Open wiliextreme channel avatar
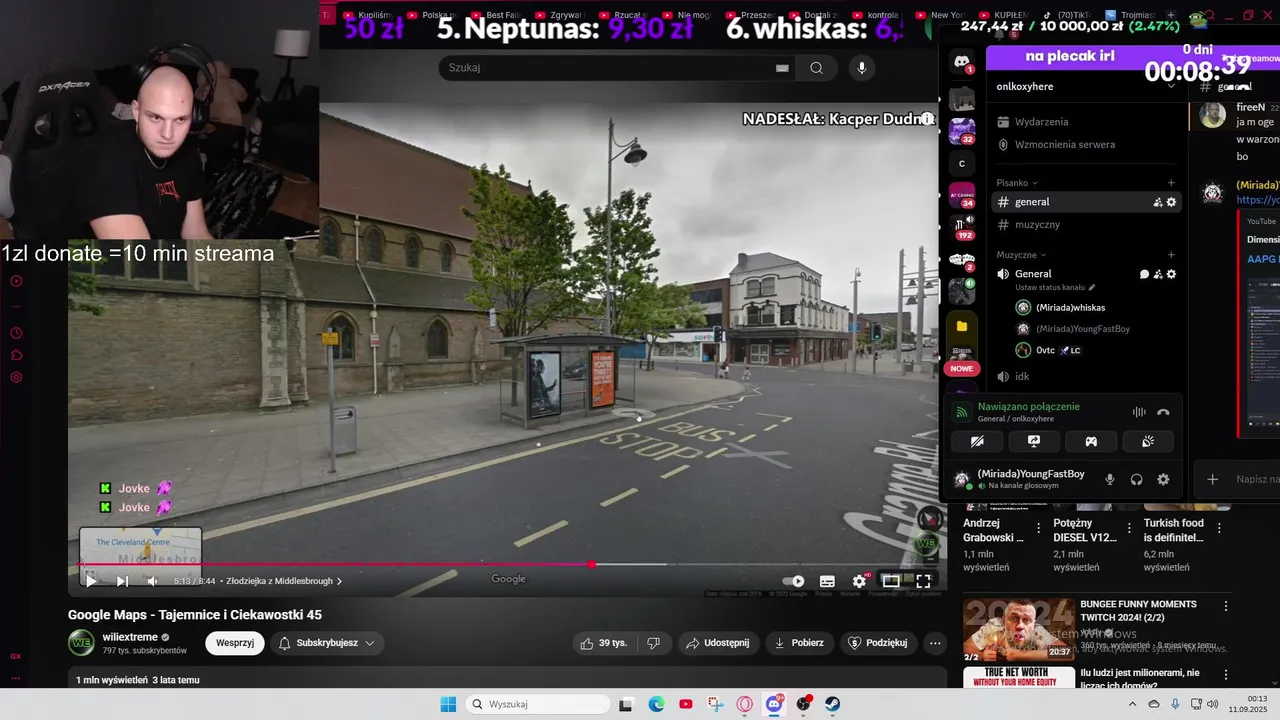The width and height of the screenshot is (1280, 720). (x=82, y=643)
